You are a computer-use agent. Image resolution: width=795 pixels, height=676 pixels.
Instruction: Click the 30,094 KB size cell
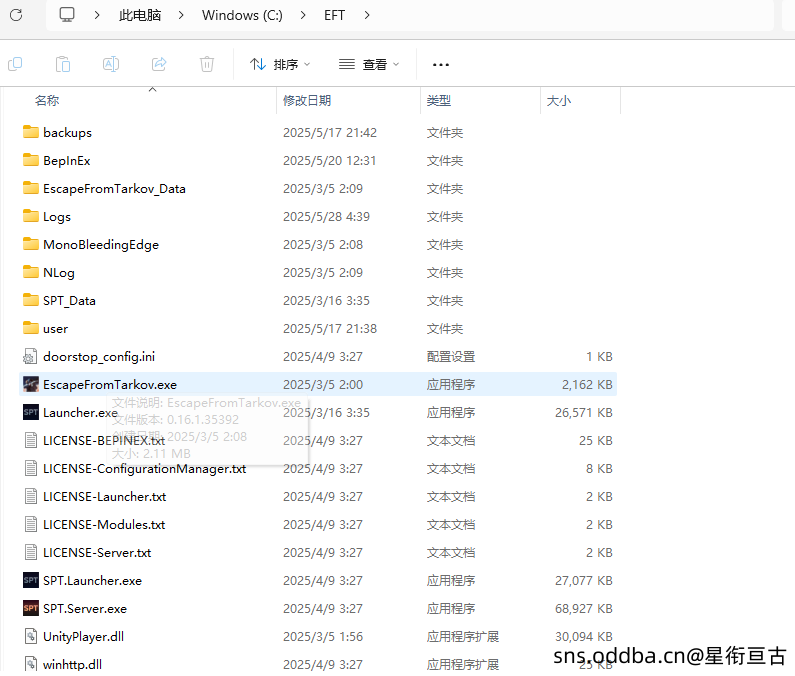coord(584,636)
